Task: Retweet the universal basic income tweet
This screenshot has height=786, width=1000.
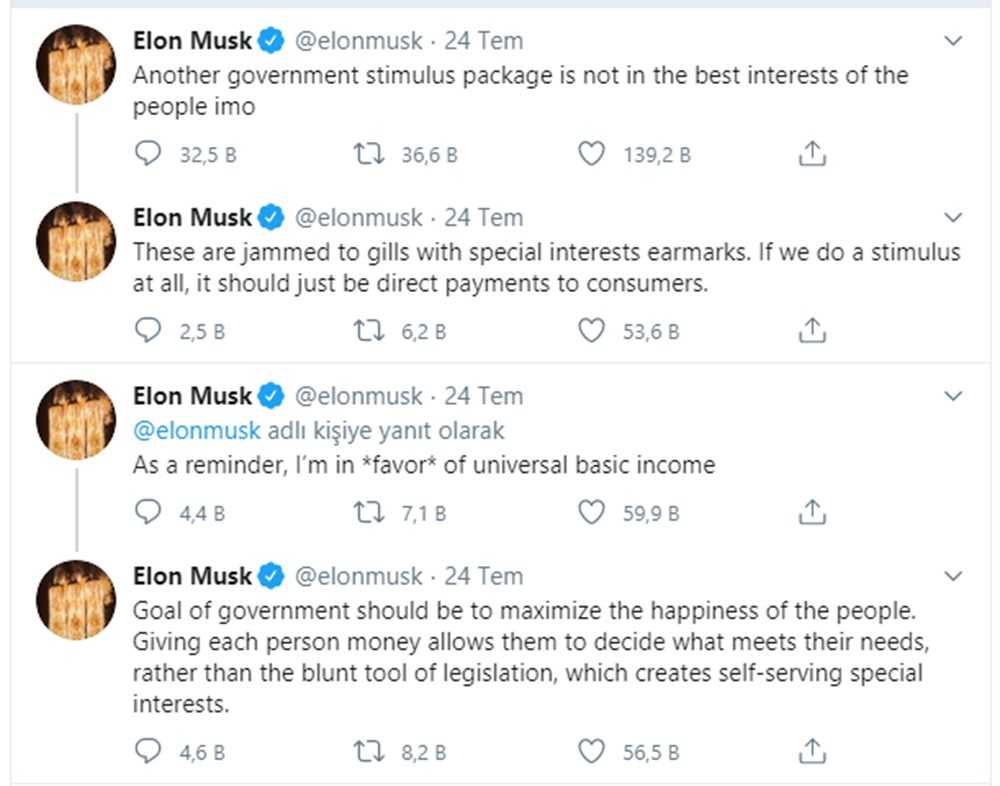Action: coord(368,513)
